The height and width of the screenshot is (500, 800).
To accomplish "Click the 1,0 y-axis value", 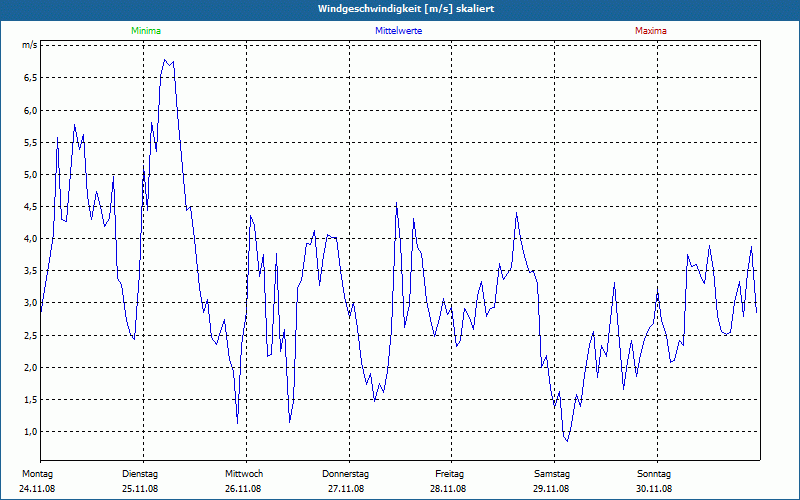I will coord(30,432).
